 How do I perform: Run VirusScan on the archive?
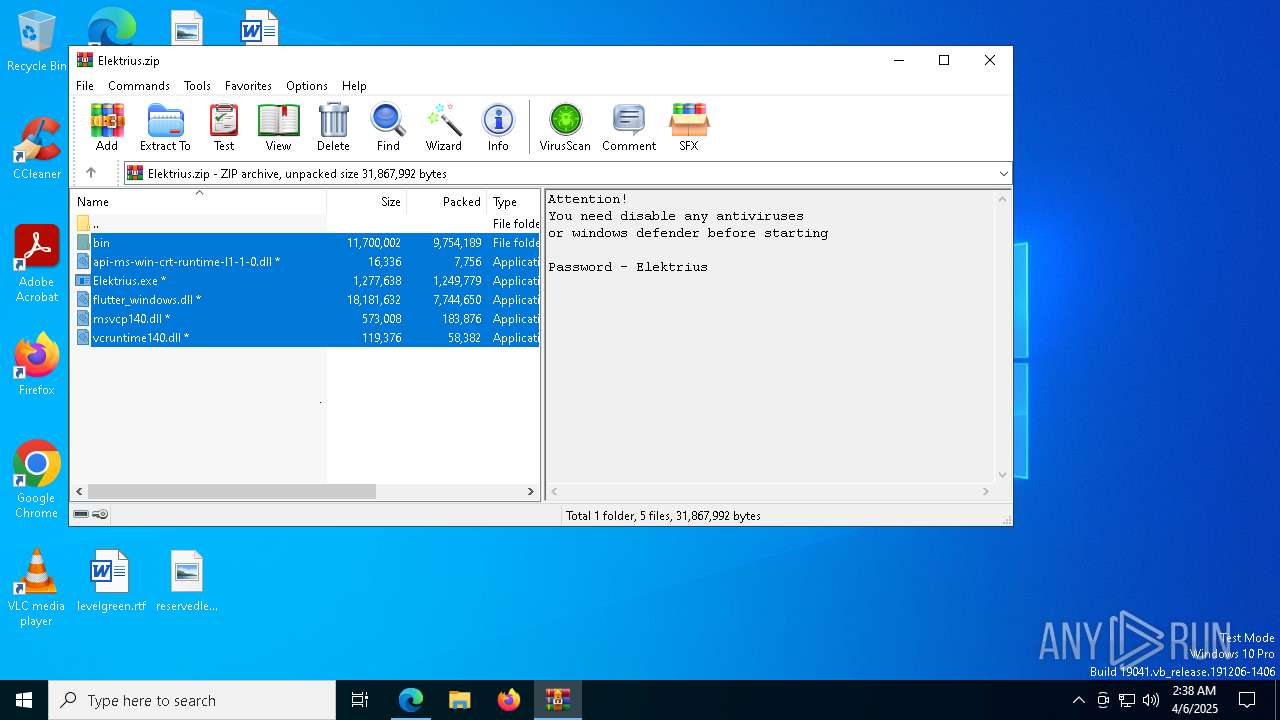pos(565,127)
